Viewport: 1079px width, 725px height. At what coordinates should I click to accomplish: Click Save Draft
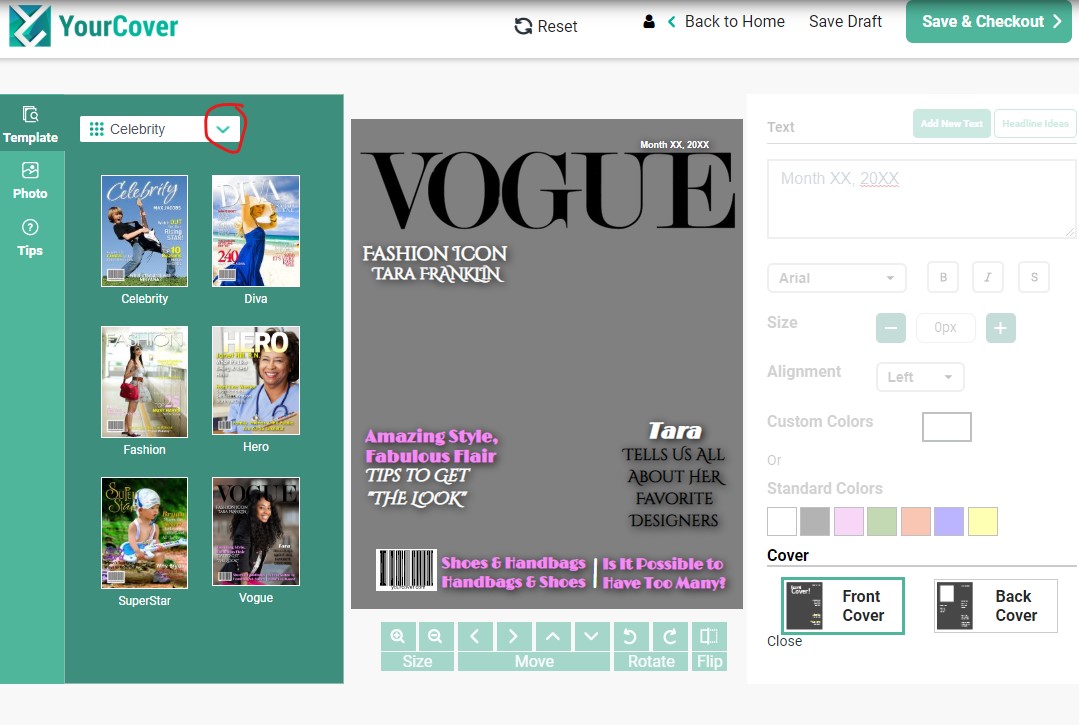coord(845,22)
